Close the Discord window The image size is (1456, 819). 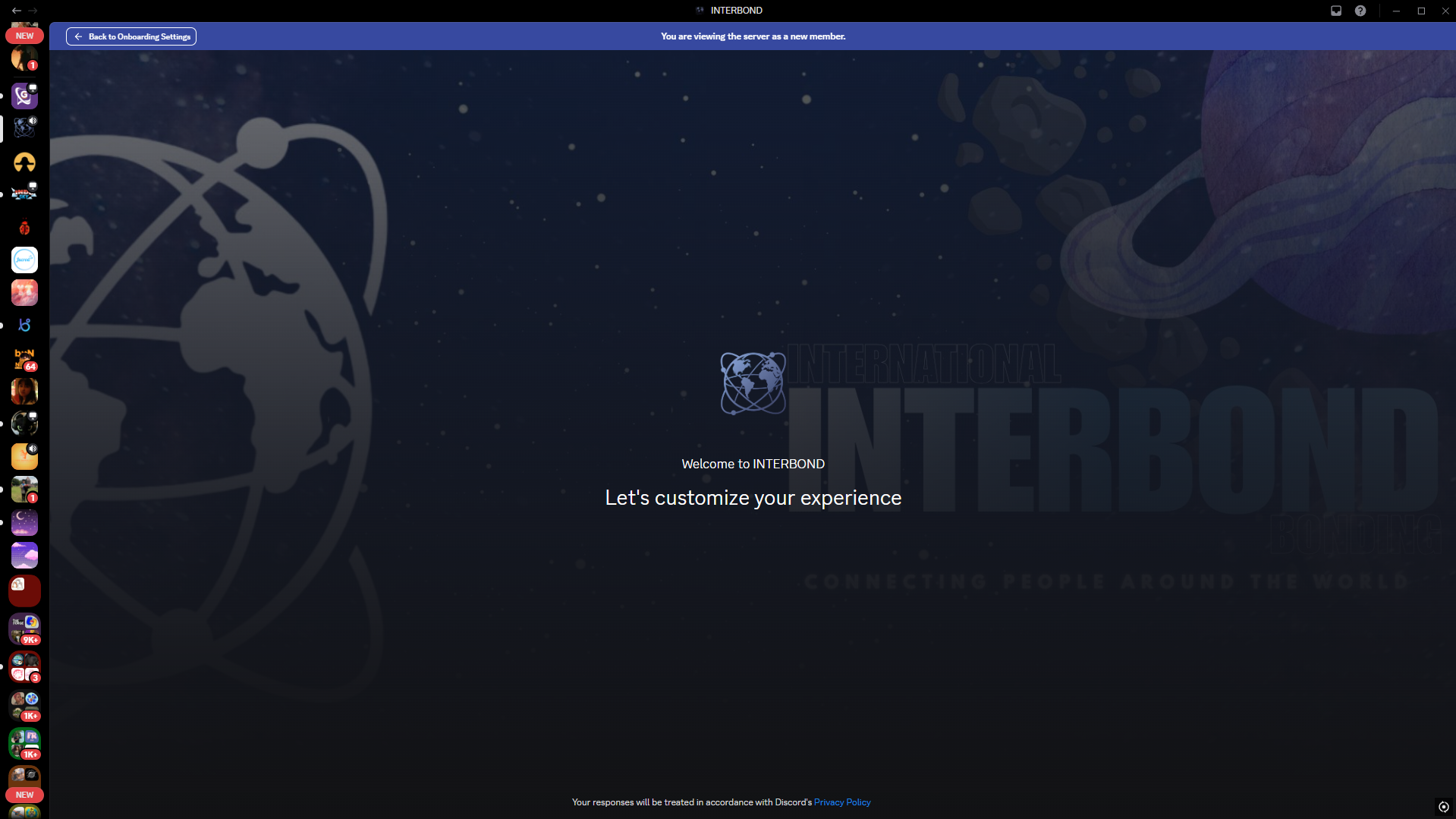point(1445,11)
